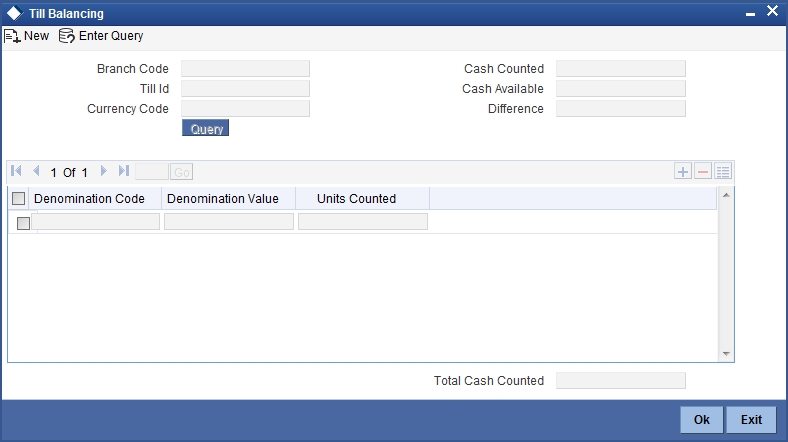Click the Total Cash Counted field
Image resolution: width=788 pixels, height=442 pixels.
point(621,381)
